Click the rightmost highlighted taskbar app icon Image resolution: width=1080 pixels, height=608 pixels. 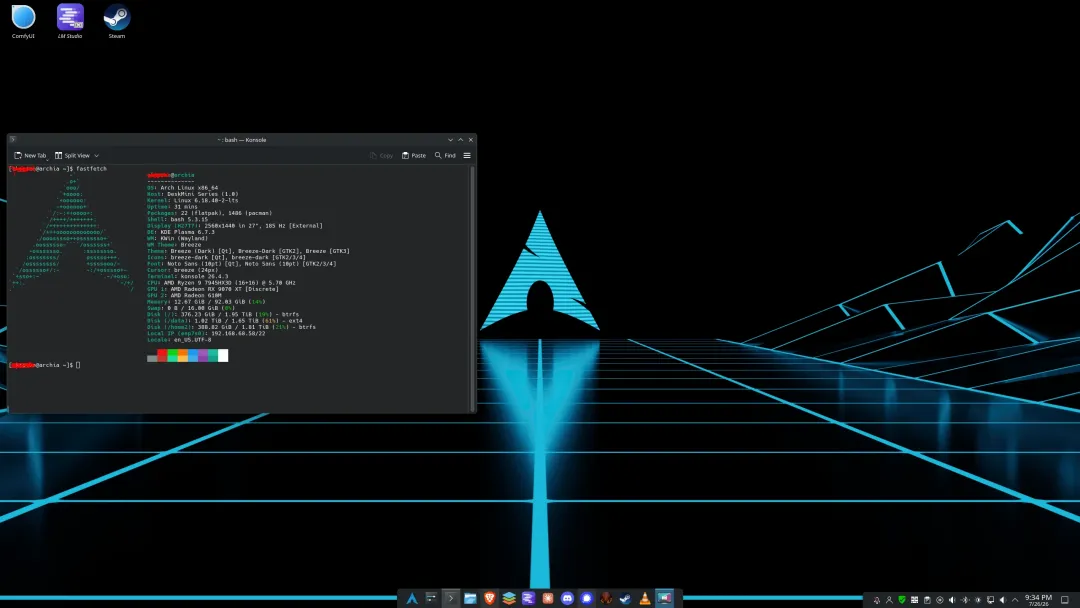(x=664, y=598)
